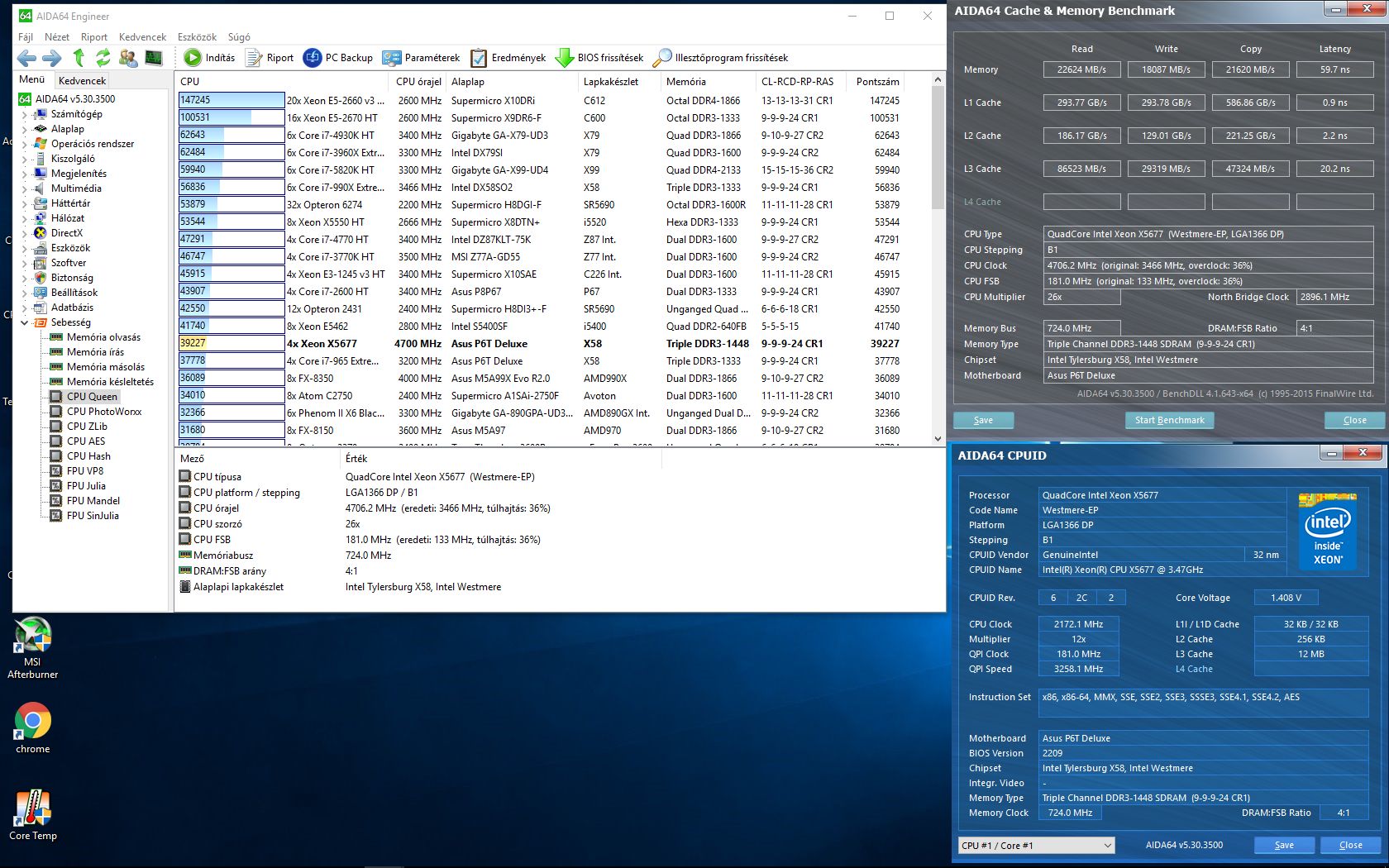
Task: Expand the Kiszolgáló tree node
Action: pos(24,159)
